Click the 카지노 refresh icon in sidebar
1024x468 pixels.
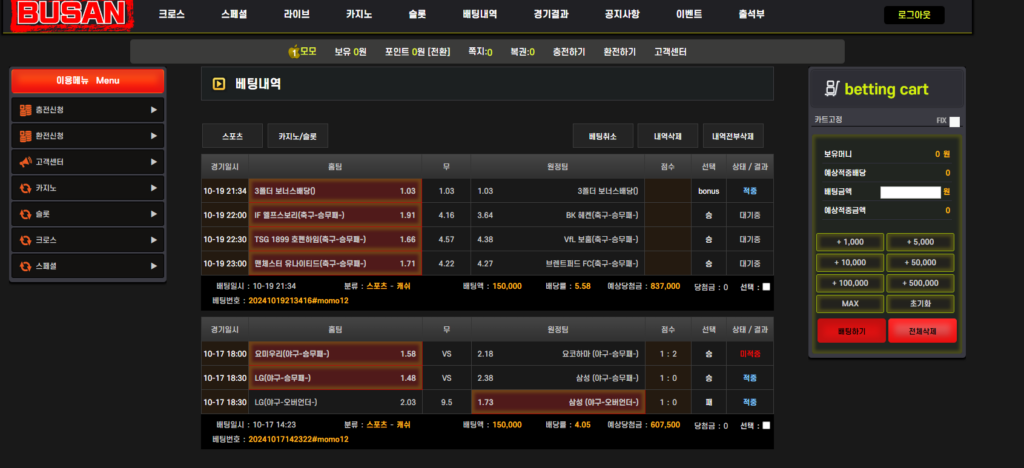(x=25, y=188)
